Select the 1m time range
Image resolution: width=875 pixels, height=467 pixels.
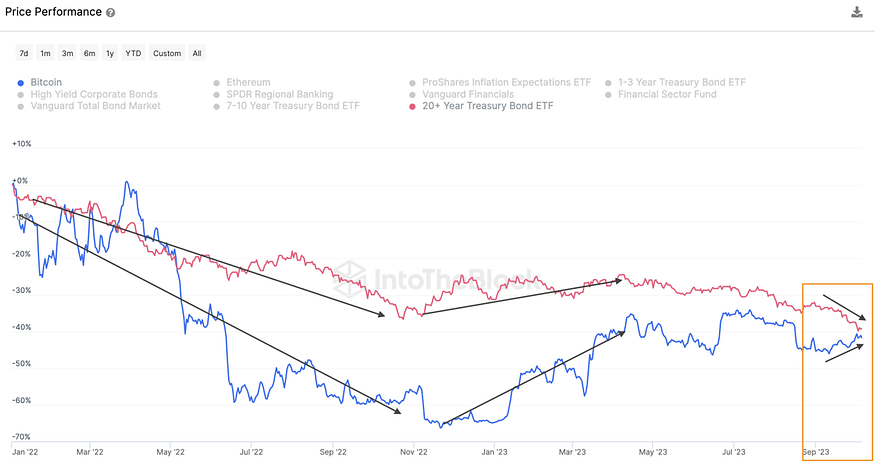pyautogui.click(x=45, y=53)
